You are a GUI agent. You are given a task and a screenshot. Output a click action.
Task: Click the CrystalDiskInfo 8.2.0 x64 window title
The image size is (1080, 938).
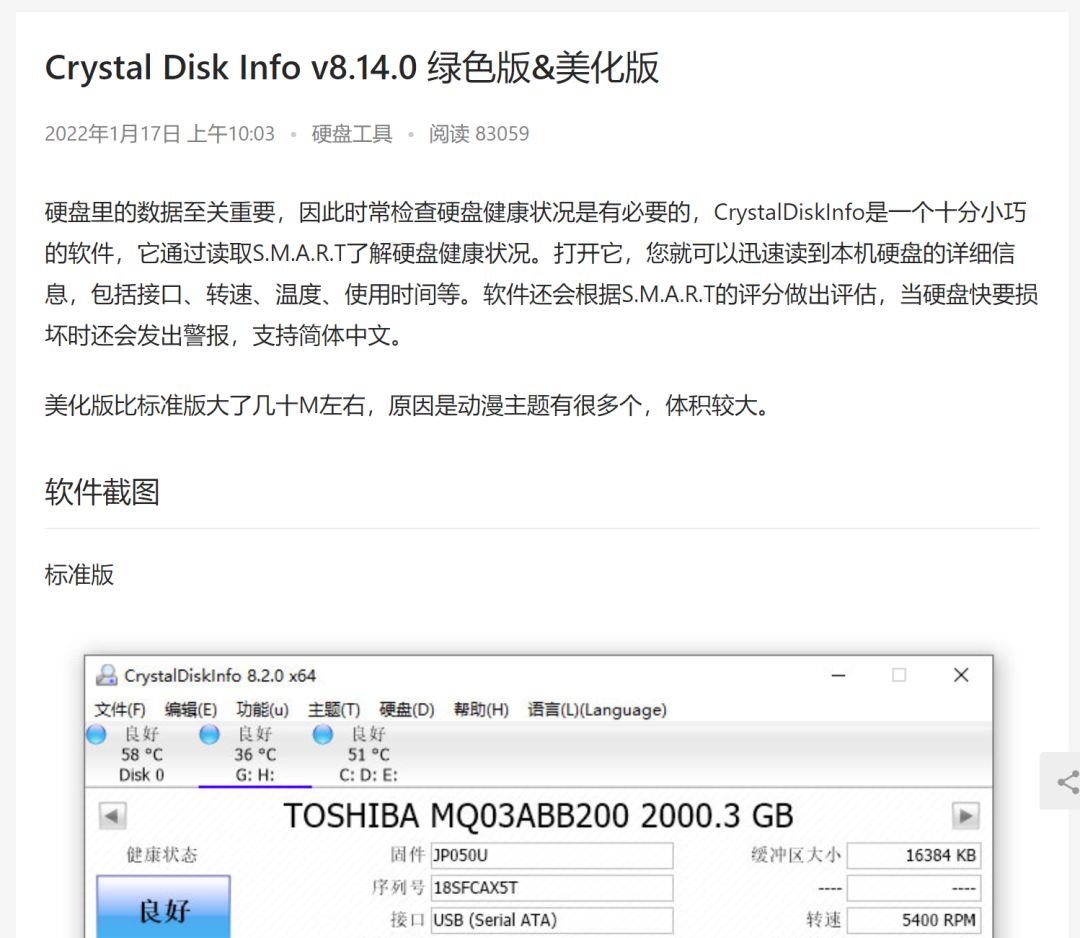point(220,676)
